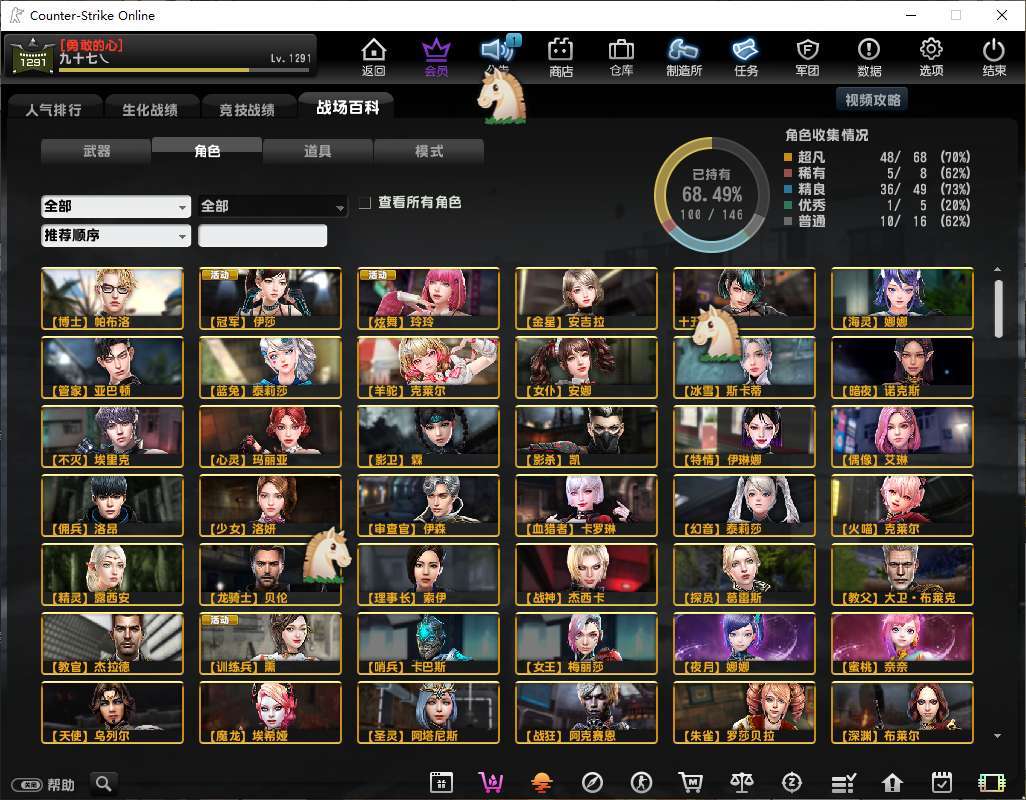Expand the first 全部 dropdown
Viewport: 1026px width, 800px height.
(x=116, y=206)
